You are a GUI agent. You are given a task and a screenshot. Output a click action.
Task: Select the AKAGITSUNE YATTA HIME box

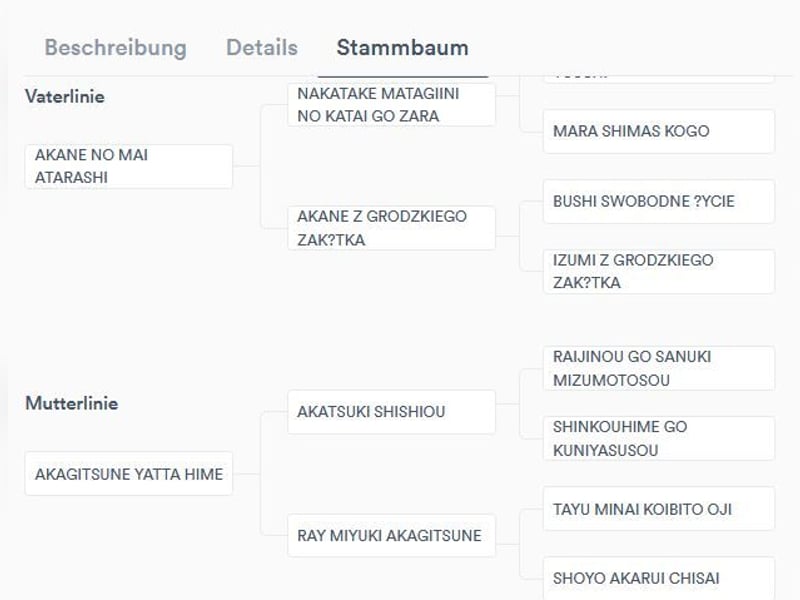[x=128, y=473]
